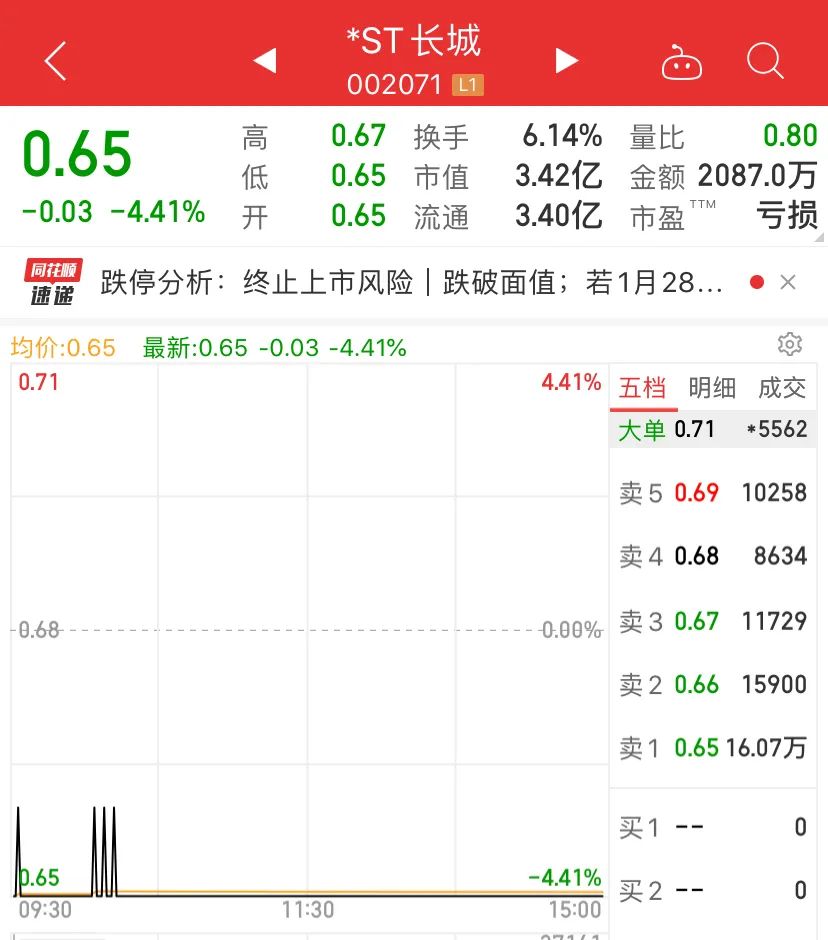The width and height of the screenshot is (828, 940).
Task: Select the 卖1 order row at 0.65
Action: 712,748
